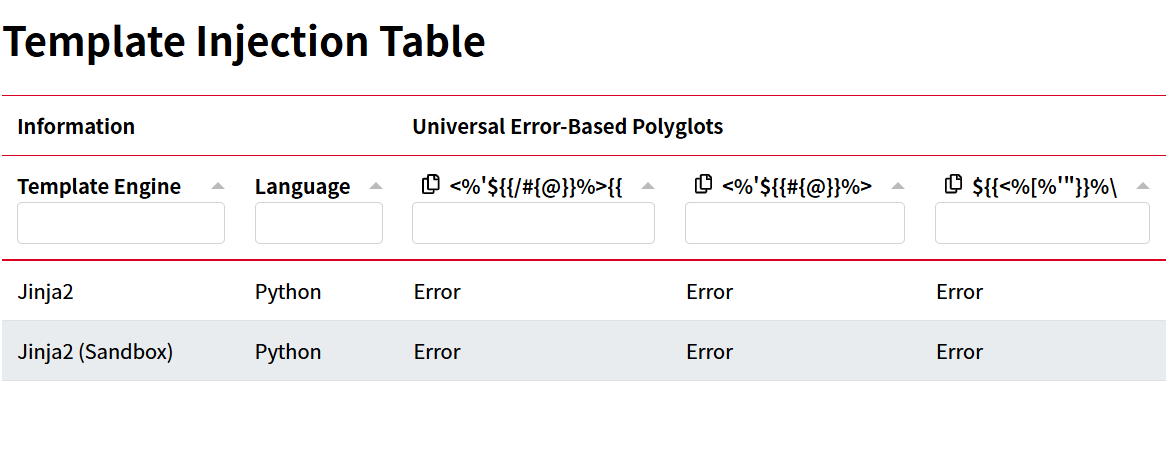Sort the <%'${{/#{@}}%>{{ column arrow
Viewport: 1166px width, 463px height.
tap(648, 187)
